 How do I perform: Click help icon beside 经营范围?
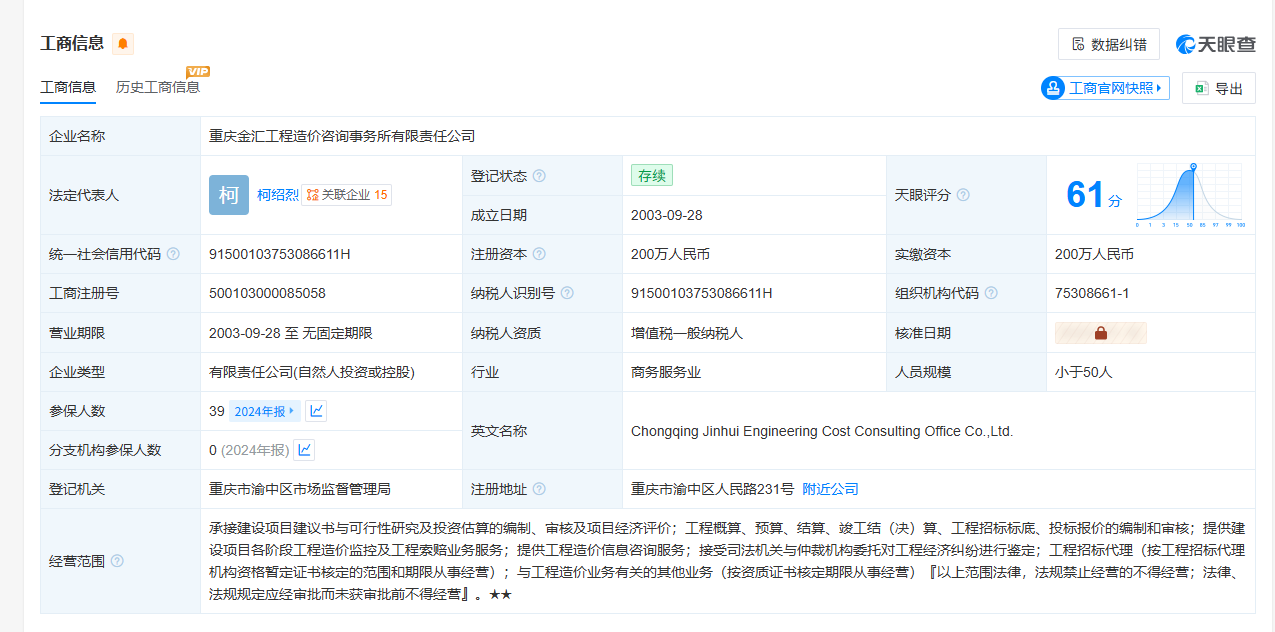coord(117,561)
